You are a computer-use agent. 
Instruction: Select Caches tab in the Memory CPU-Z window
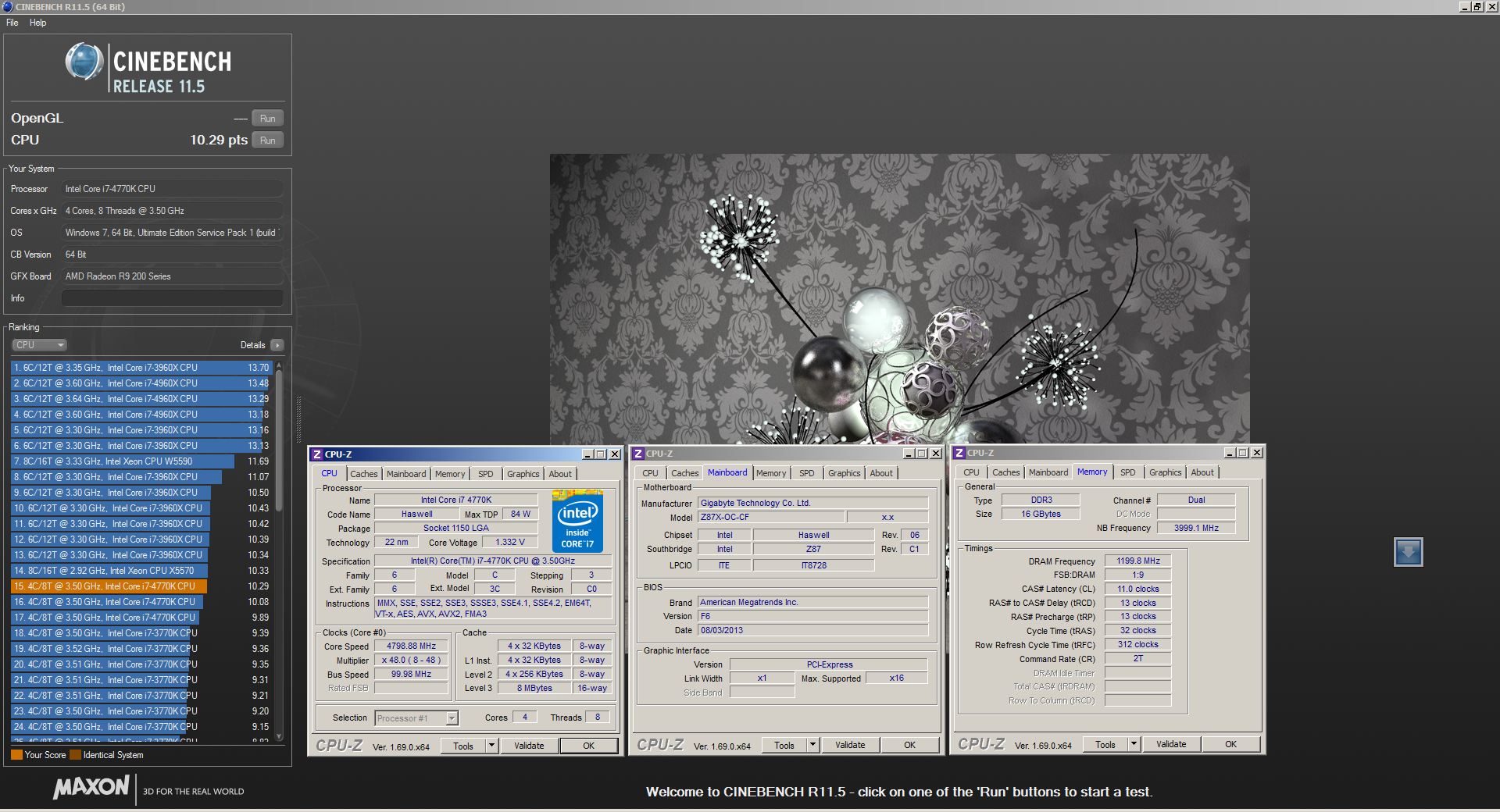point(1006,472)
